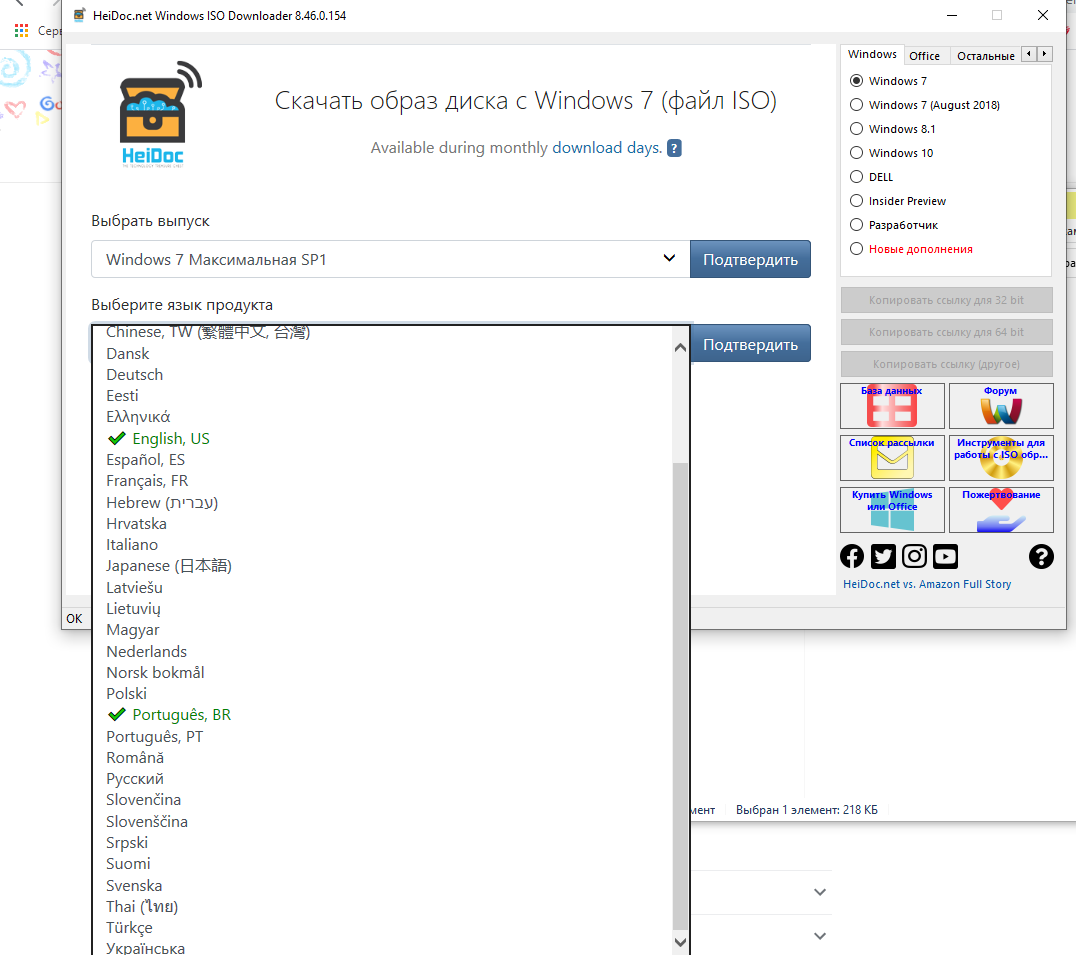Open the YouTube icon link

pos(945,557)
